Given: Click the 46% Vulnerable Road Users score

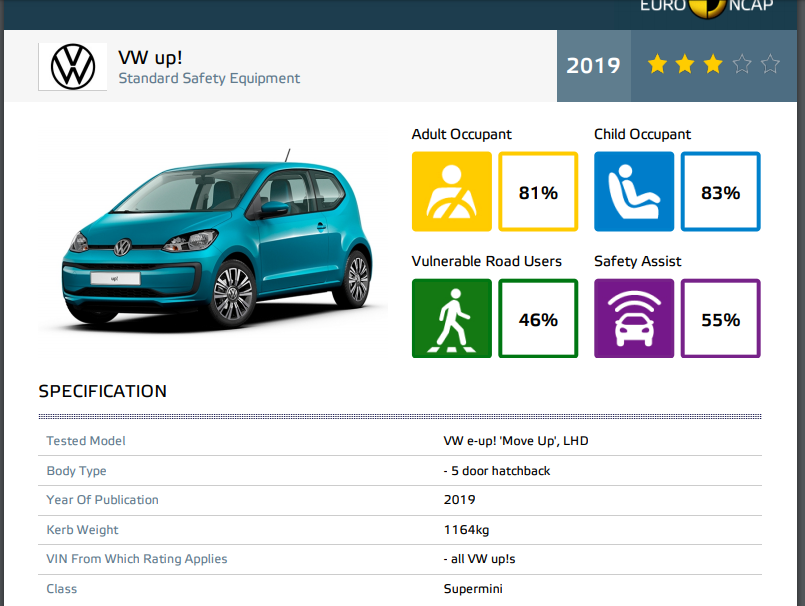Looking at the screenshot, I should click(x=538, y=318).
